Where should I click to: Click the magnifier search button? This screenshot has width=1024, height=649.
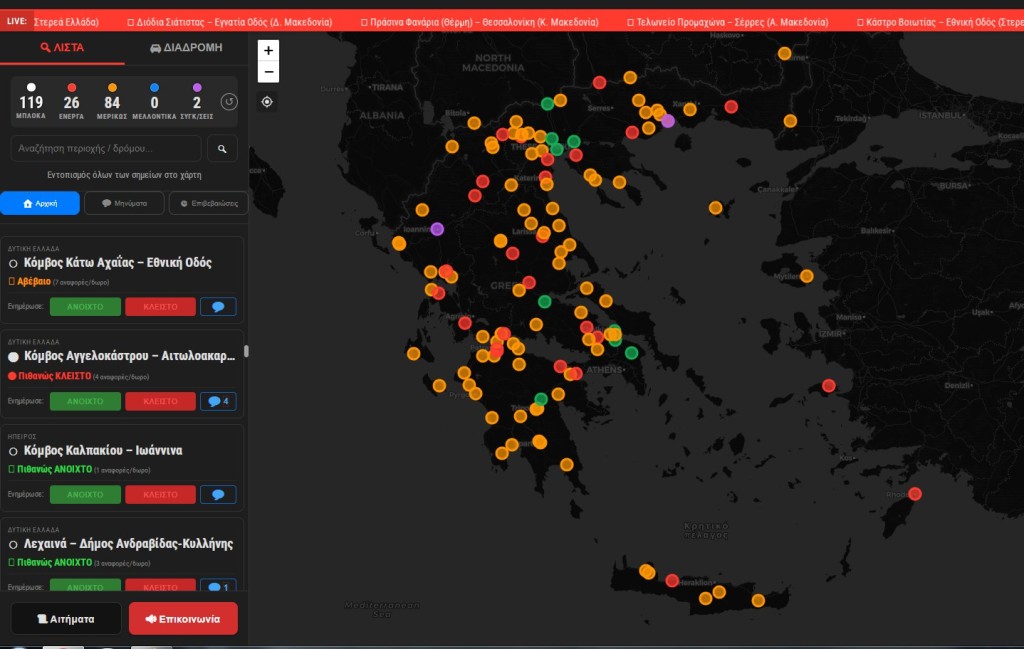click(x=222, y=149)
